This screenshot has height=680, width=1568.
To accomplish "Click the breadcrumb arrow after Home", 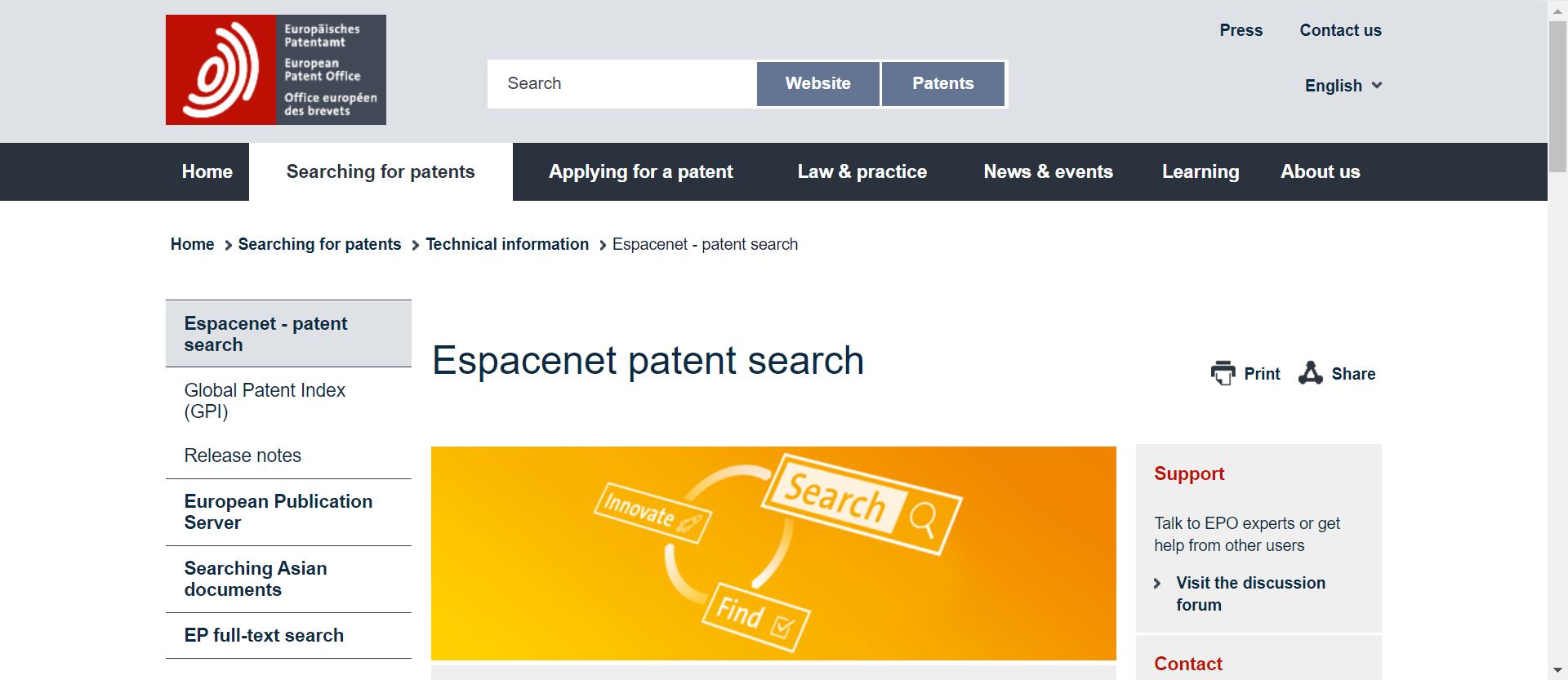I will (x=228, y=245).
